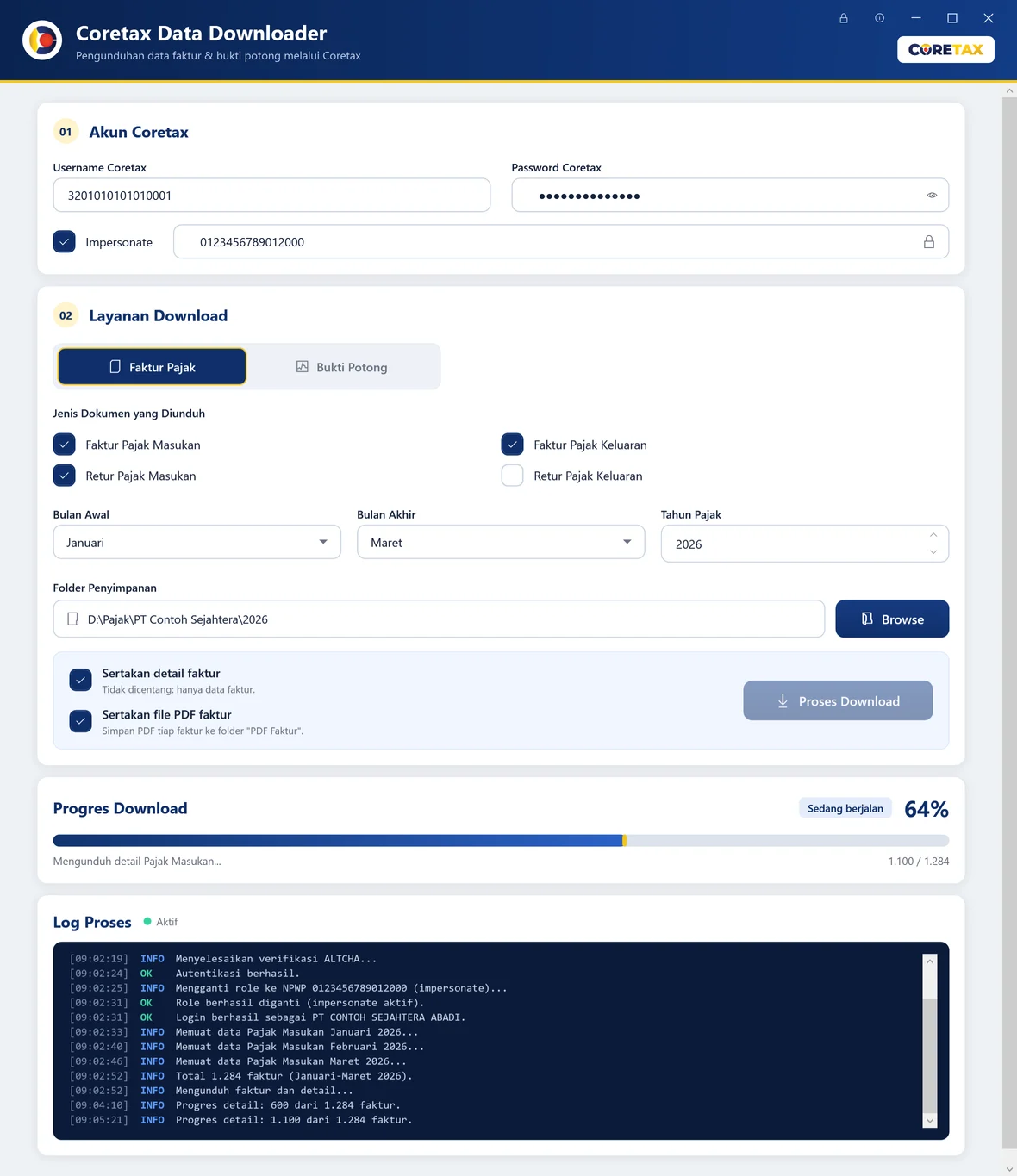Image resolution: width=1017 pixels, height=1176 pixels.
Task: Click the 1.100 / 1.284 counter text
Action: click(919, 862)
